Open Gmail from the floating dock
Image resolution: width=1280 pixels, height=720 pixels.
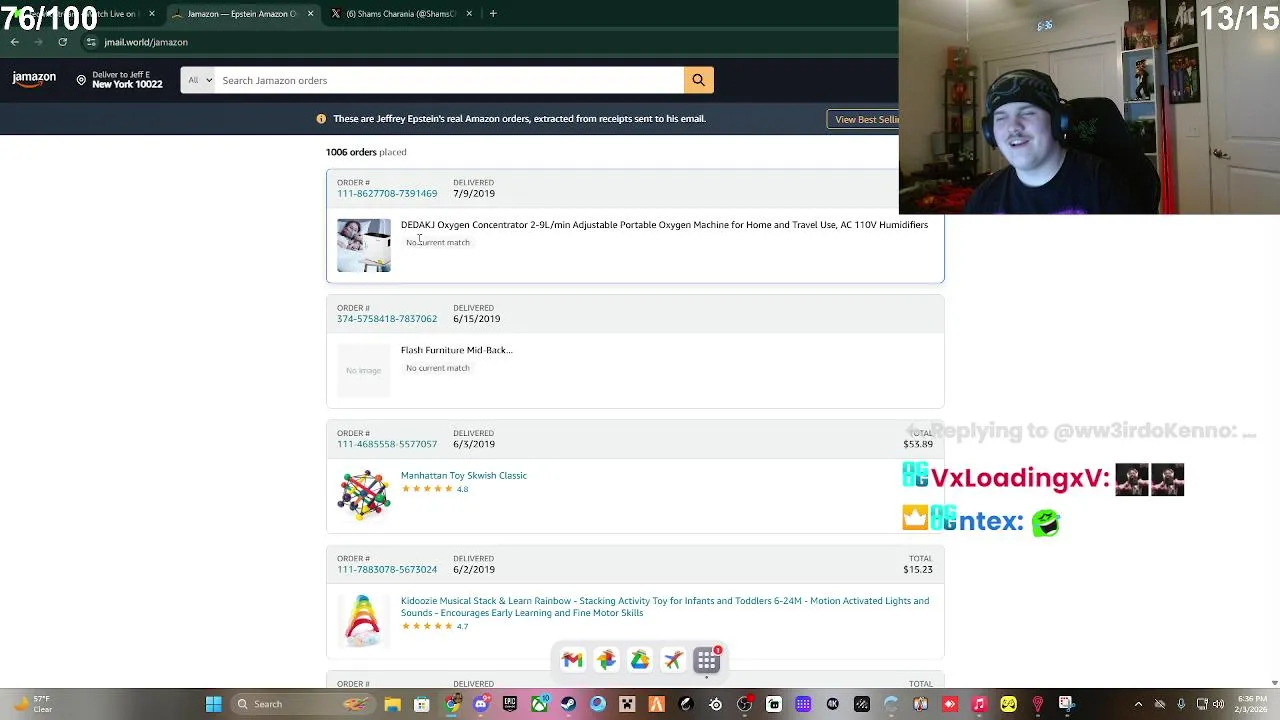point(572,660)
